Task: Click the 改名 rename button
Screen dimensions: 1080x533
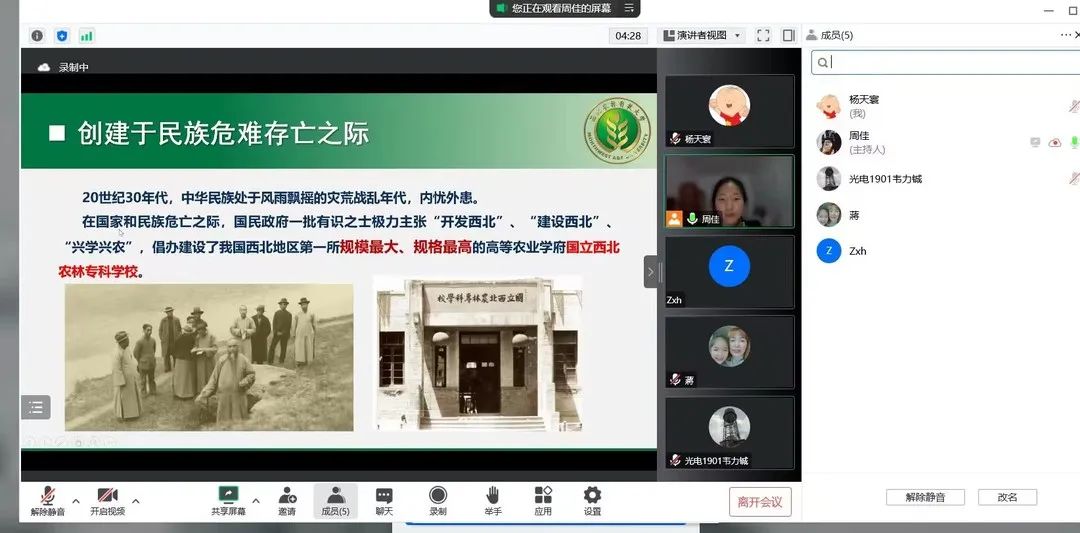Action: (x=1006, y=497)
